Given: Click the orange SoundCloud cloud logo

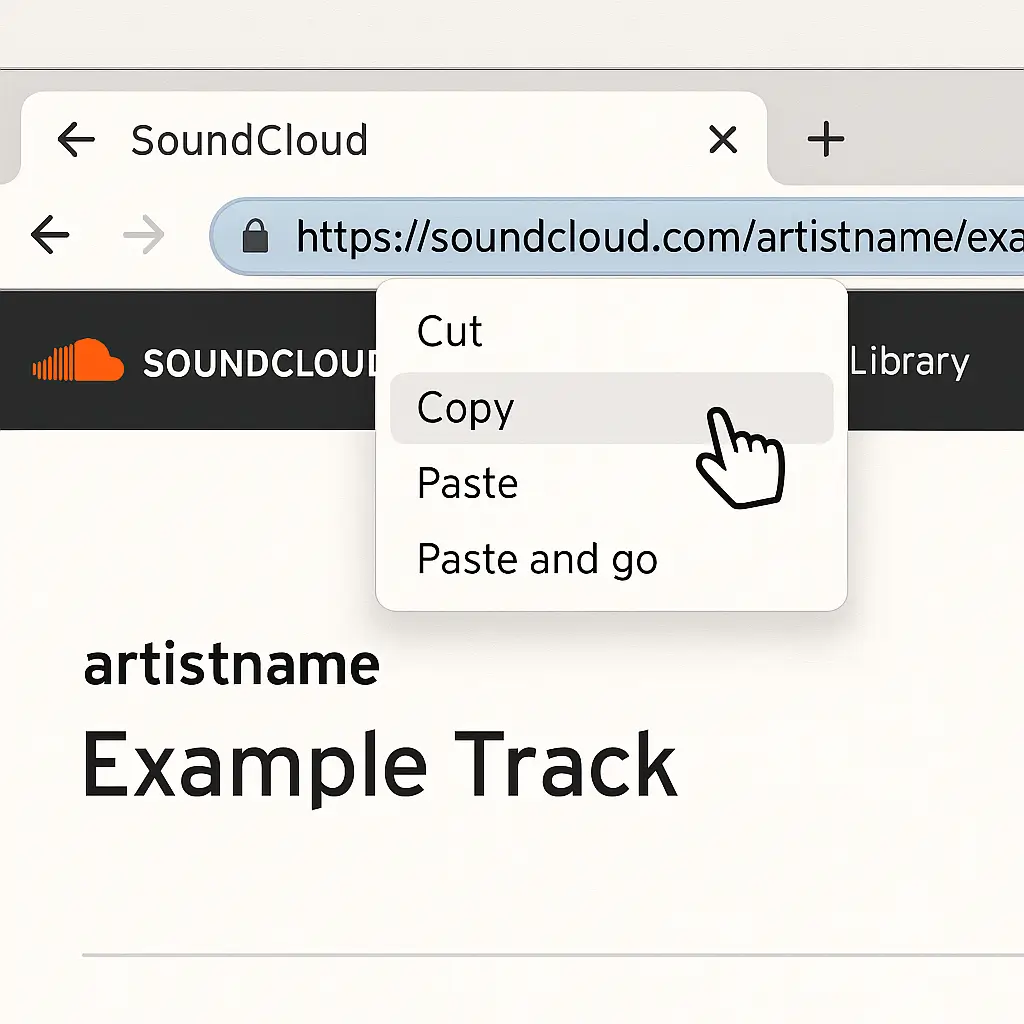Looking at the screenshot, I should coord(78,360).
